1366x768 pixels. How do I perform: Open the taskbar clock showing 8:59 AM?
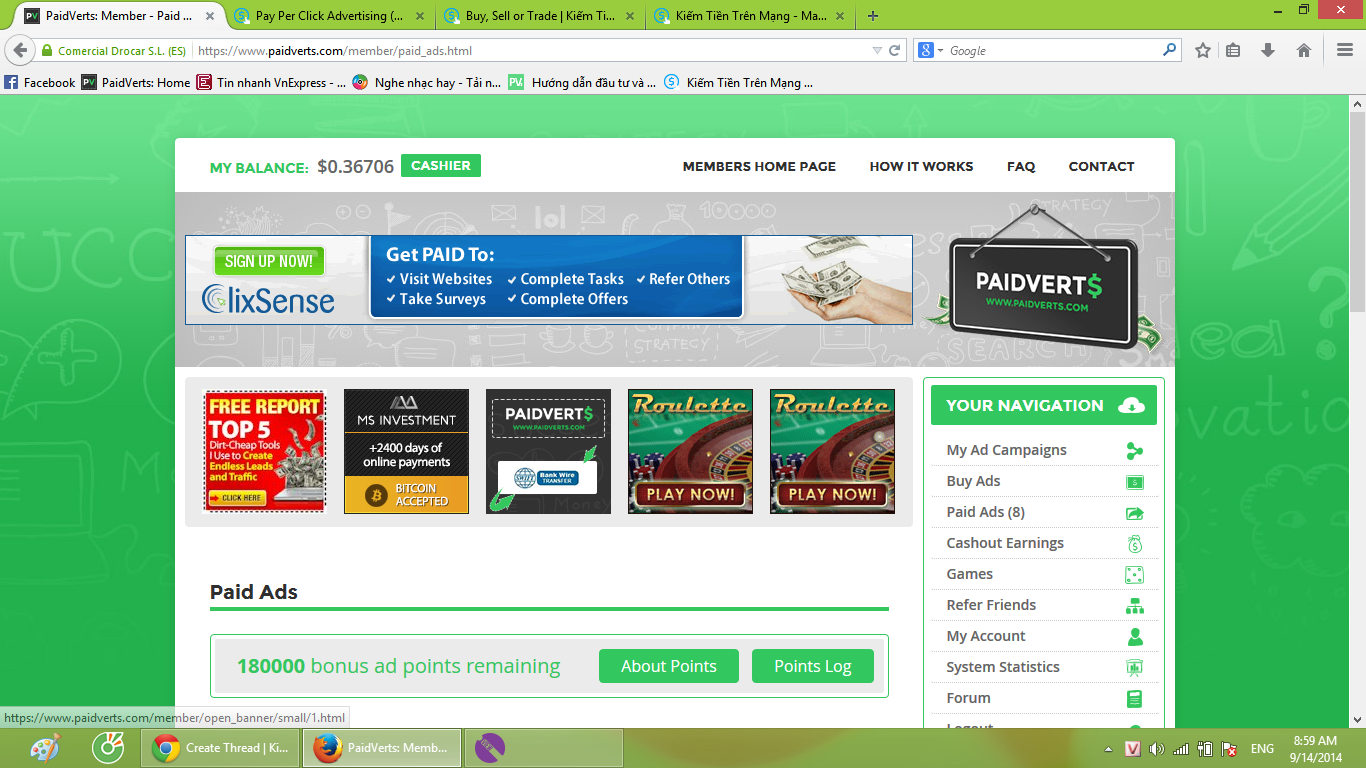1315,749
